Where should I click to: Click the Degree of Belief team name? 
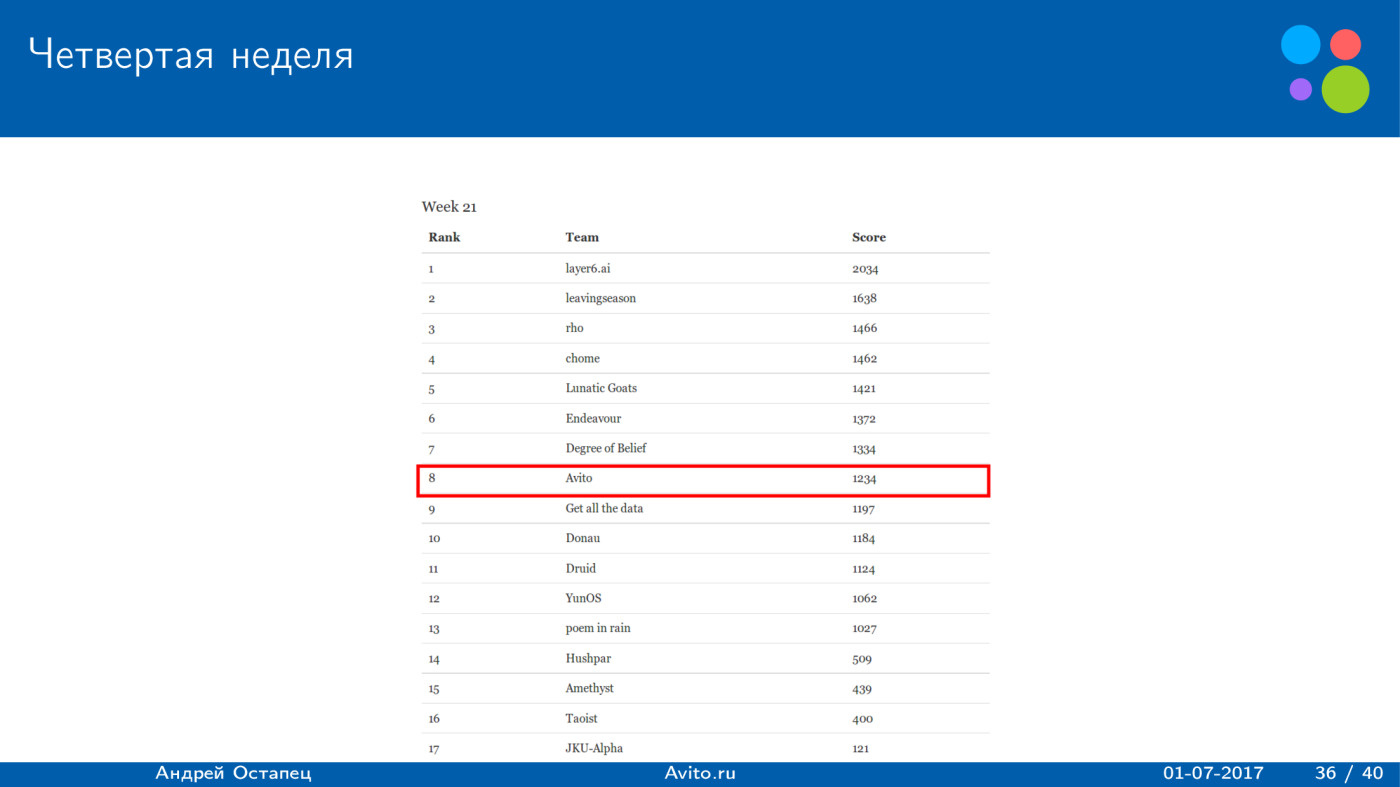click(x=606, y=448)
